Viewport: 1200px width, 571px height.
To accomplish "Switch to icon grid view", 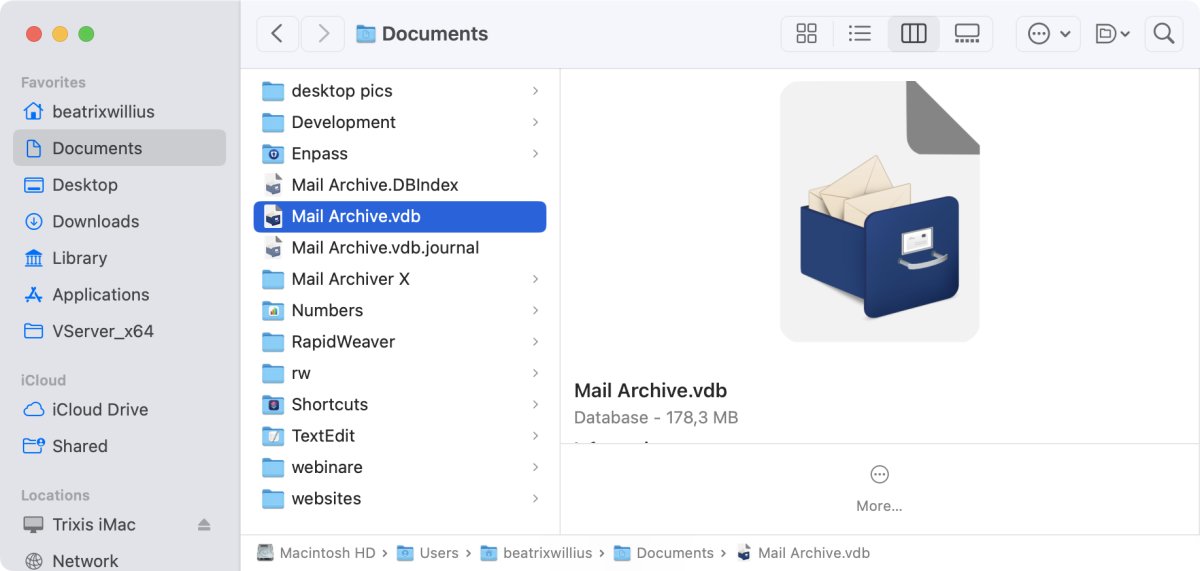I will [807, 34].
